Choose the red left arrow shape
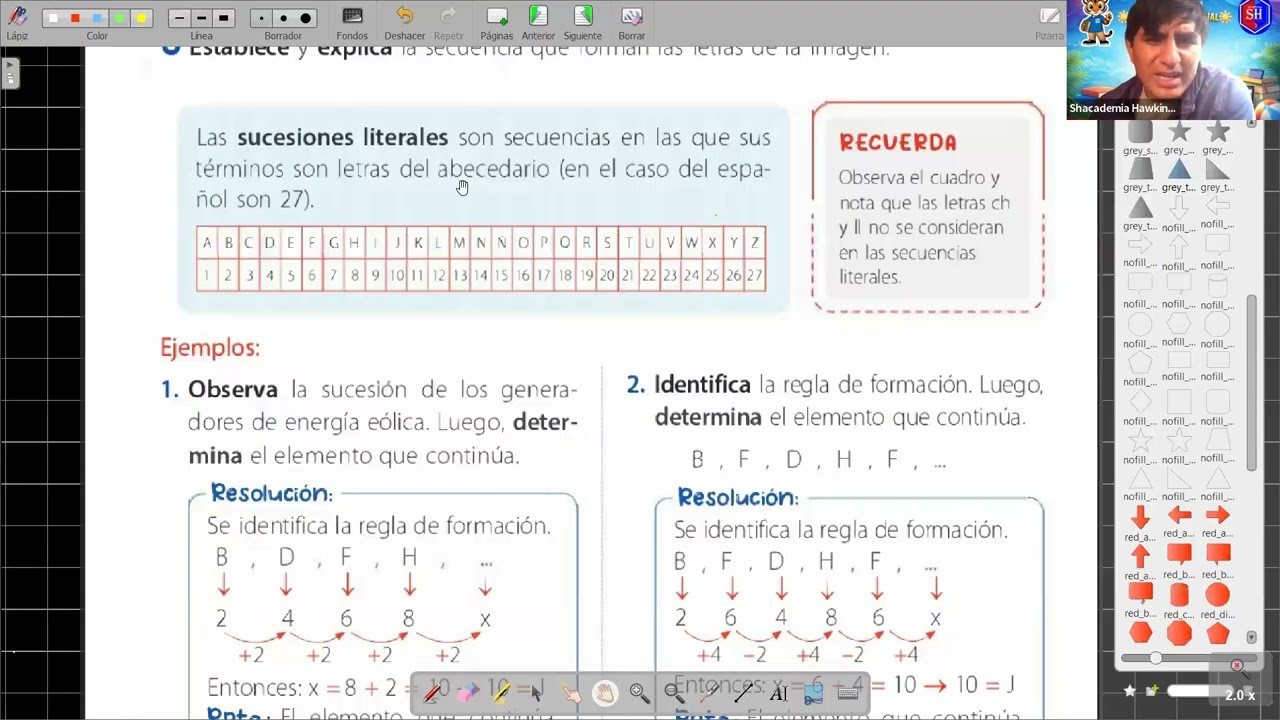This screenshot has height=720, width=1280. click(1179, 516)
